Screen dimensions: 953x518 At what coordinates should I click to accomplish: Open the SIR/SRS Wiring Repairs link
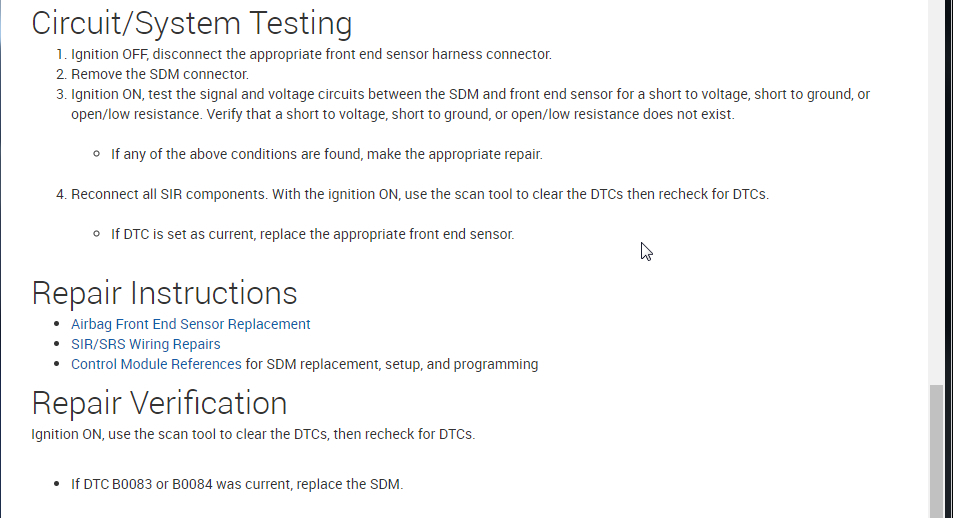[145, 344]
